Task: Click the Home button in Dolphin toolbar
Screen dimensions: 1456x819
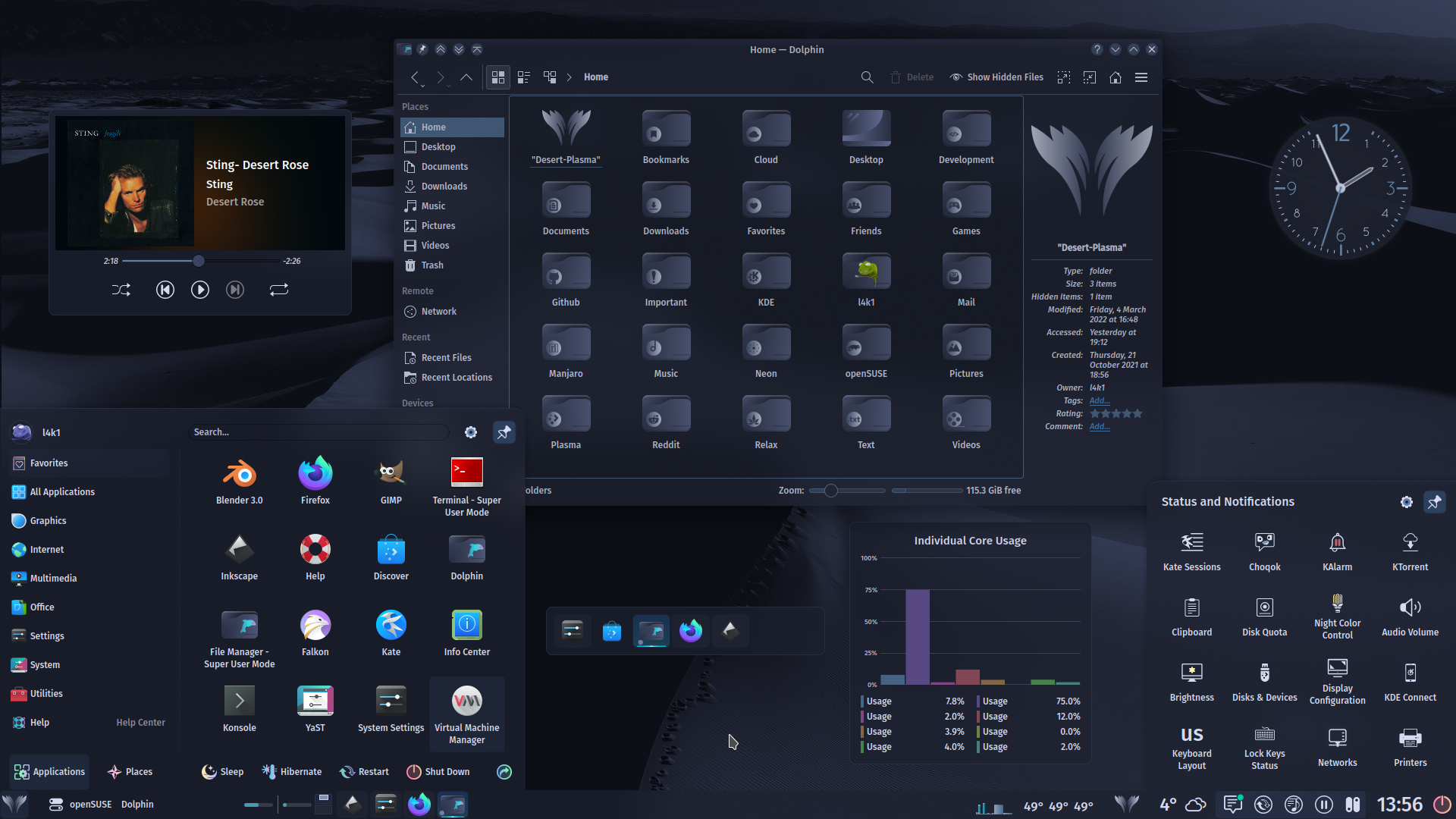Action: [x=1116, y=77]
